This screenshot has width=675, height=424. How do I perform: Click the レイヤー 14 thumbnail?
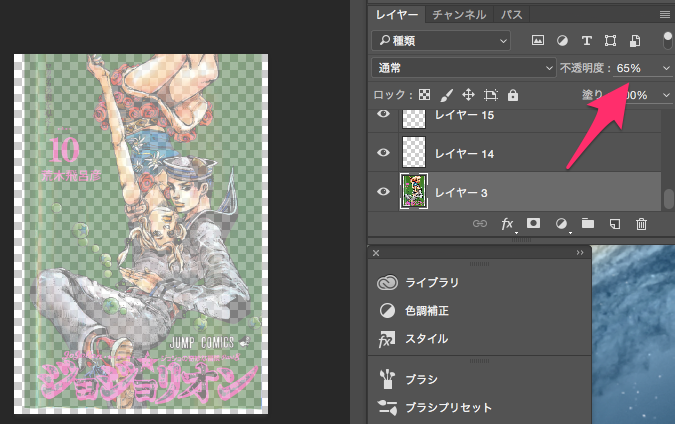(414, 152)
